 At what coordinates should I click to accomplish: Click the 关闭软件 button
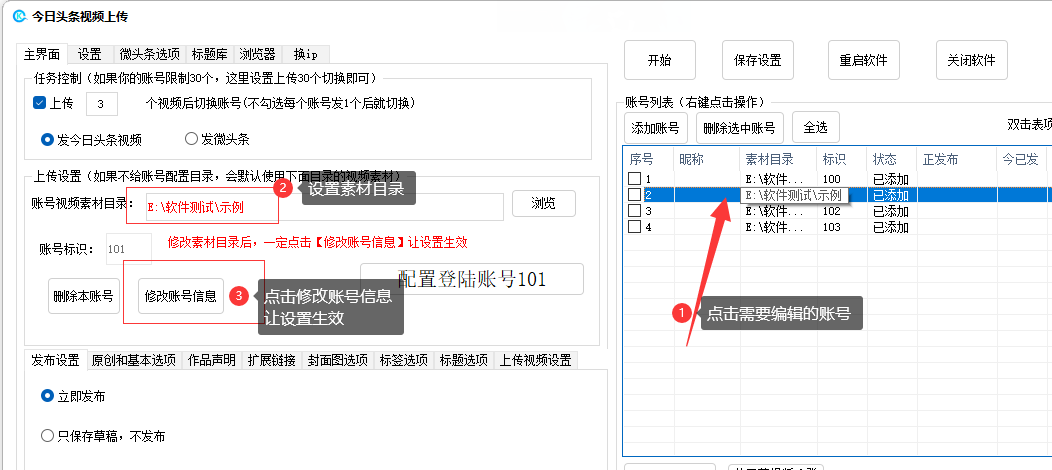pyautogui.click(x=971, y=60)
